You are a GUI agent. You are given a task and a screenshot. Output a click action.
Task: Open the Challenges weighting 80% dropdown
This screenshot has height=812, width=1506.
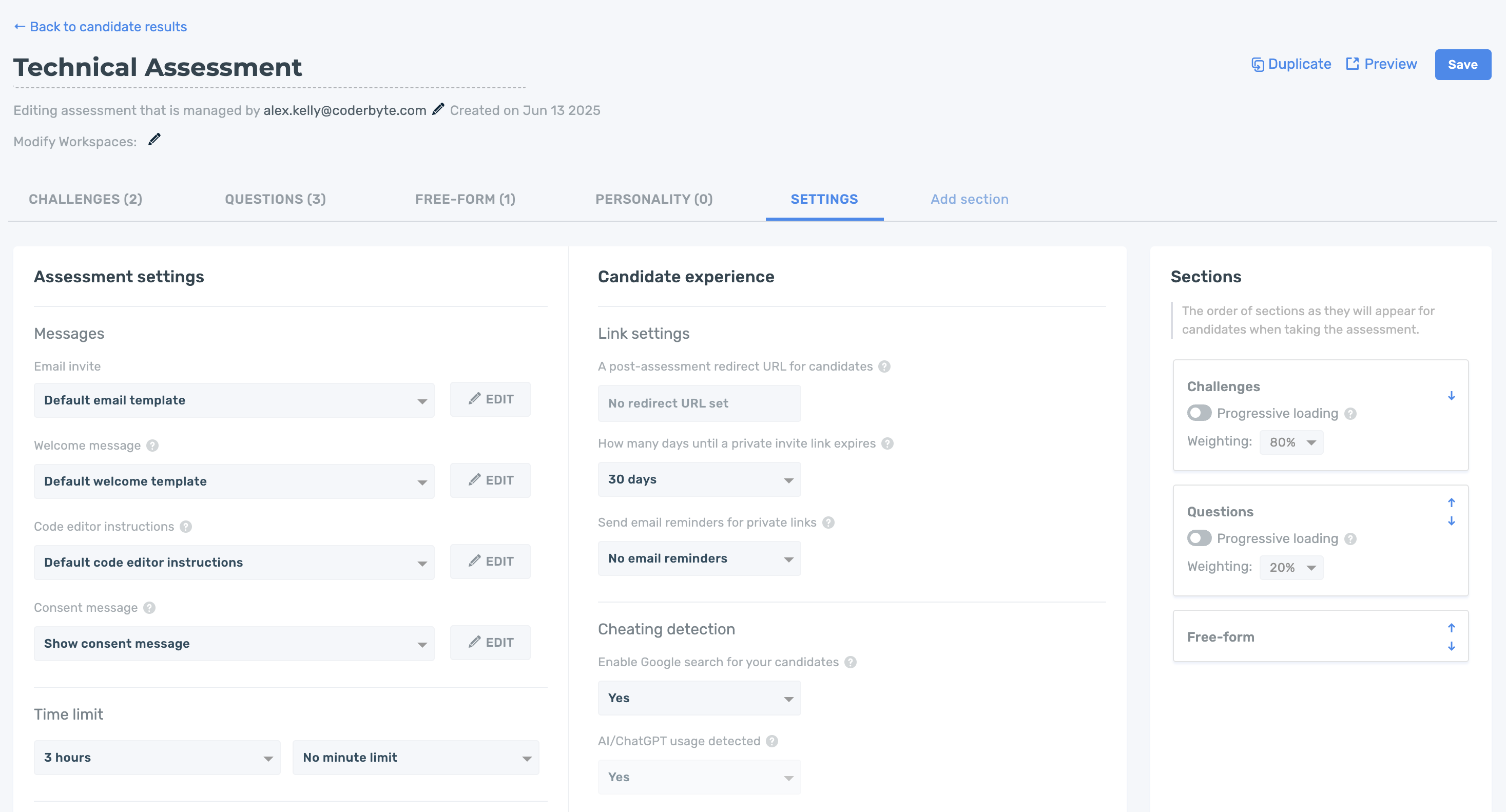[1291, 442]
